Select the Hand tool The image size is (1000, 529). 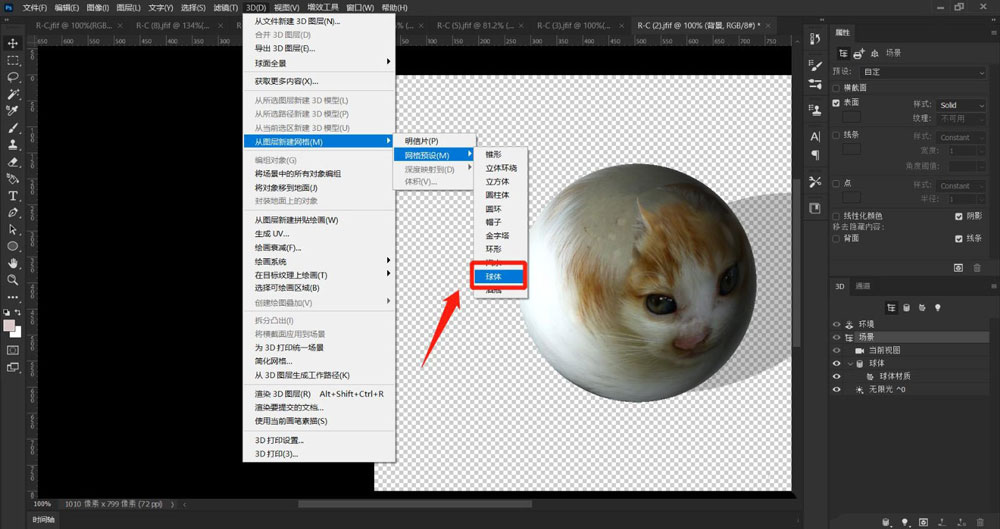12,263
